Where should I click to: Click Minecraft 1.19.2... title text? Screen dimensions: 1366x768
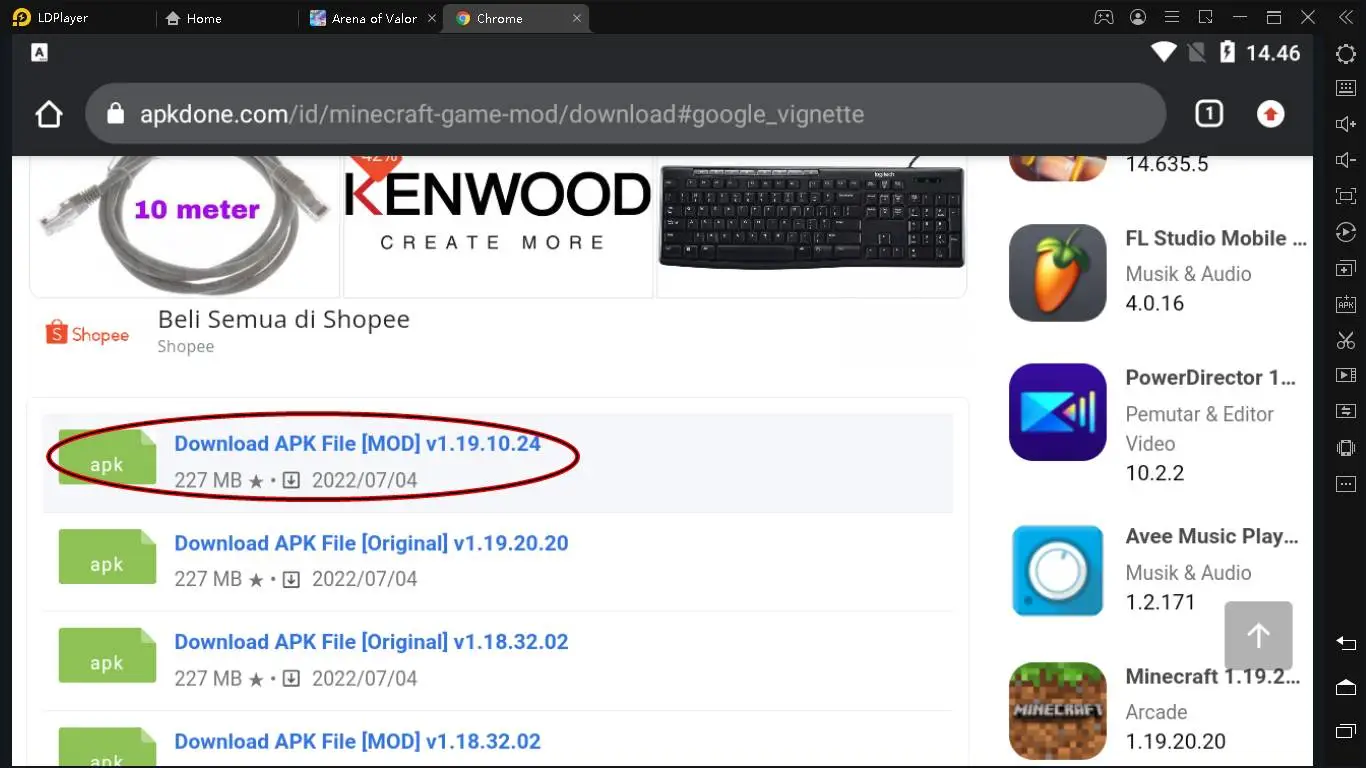click(1213, 676)
